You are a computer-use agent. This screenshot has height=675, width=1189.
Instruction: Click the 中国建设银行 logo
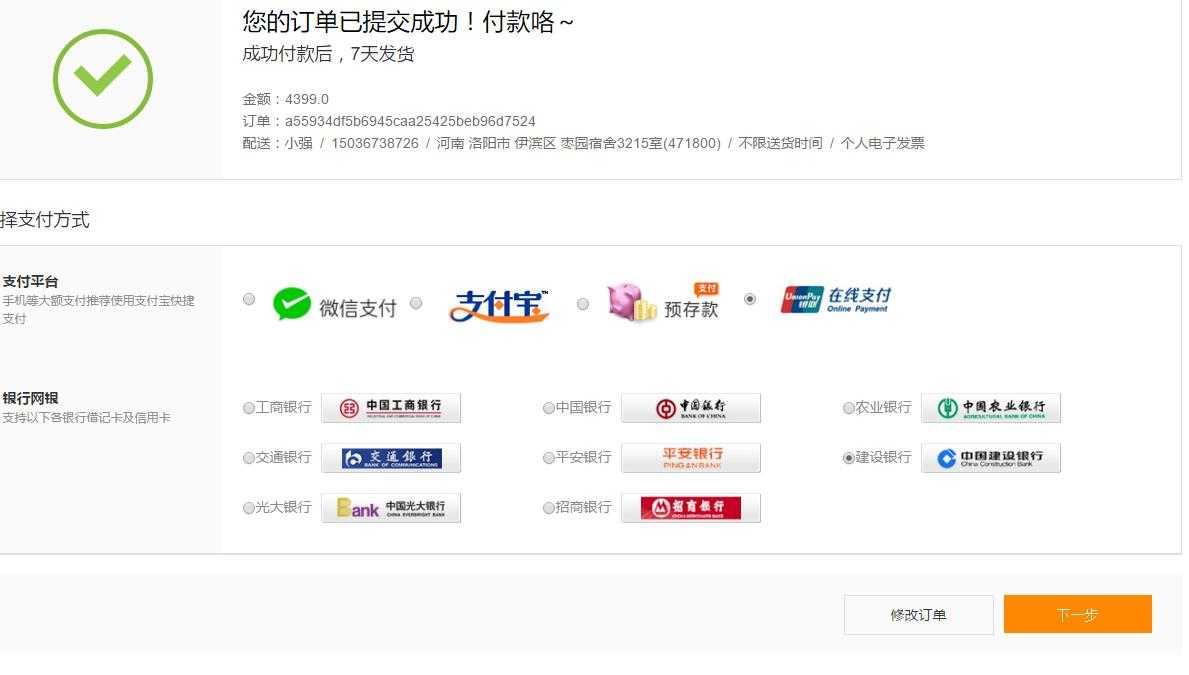[990, 458]
